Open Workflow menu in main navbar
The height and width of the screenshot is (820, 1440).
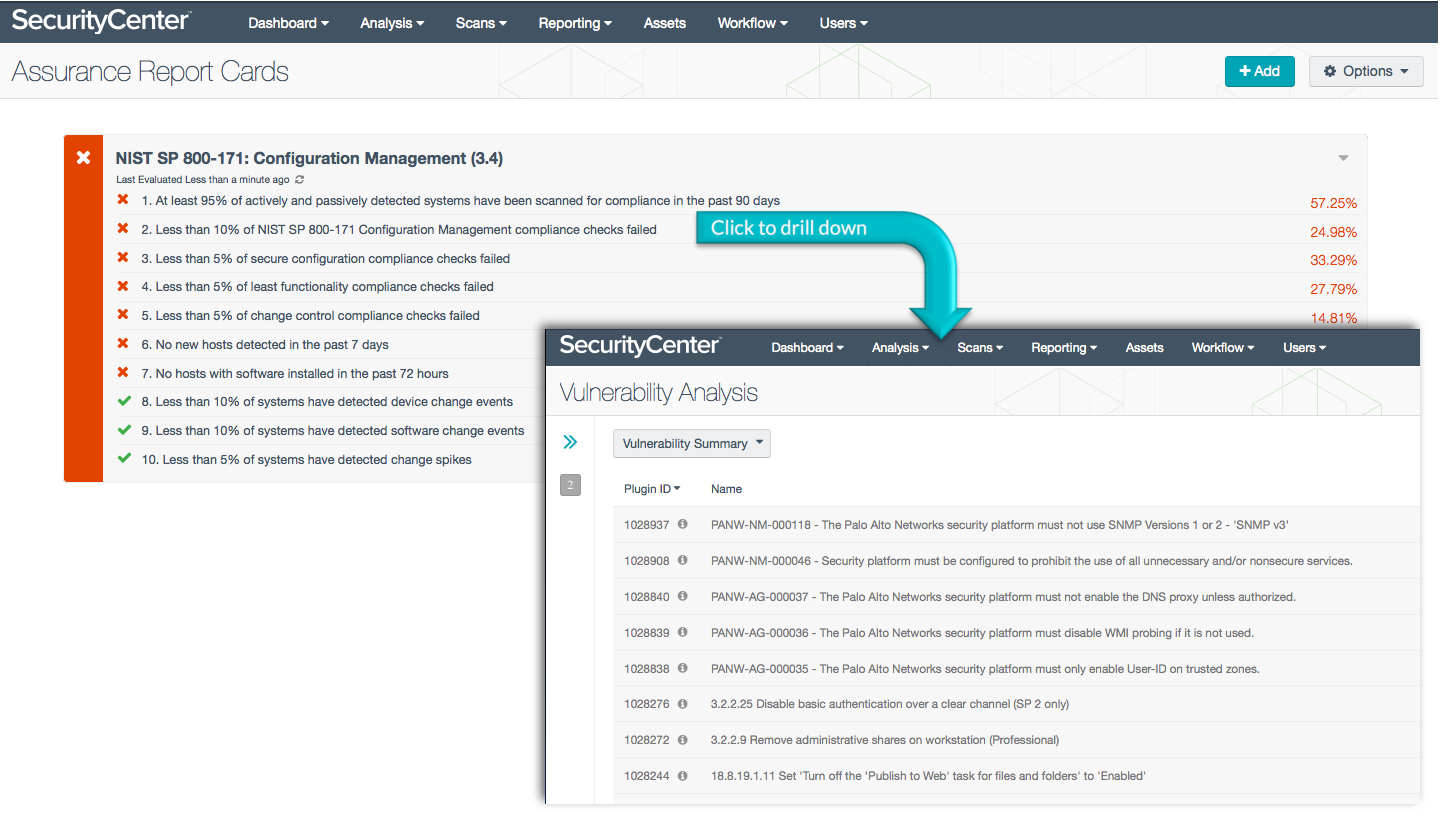[x=753, y=23]
